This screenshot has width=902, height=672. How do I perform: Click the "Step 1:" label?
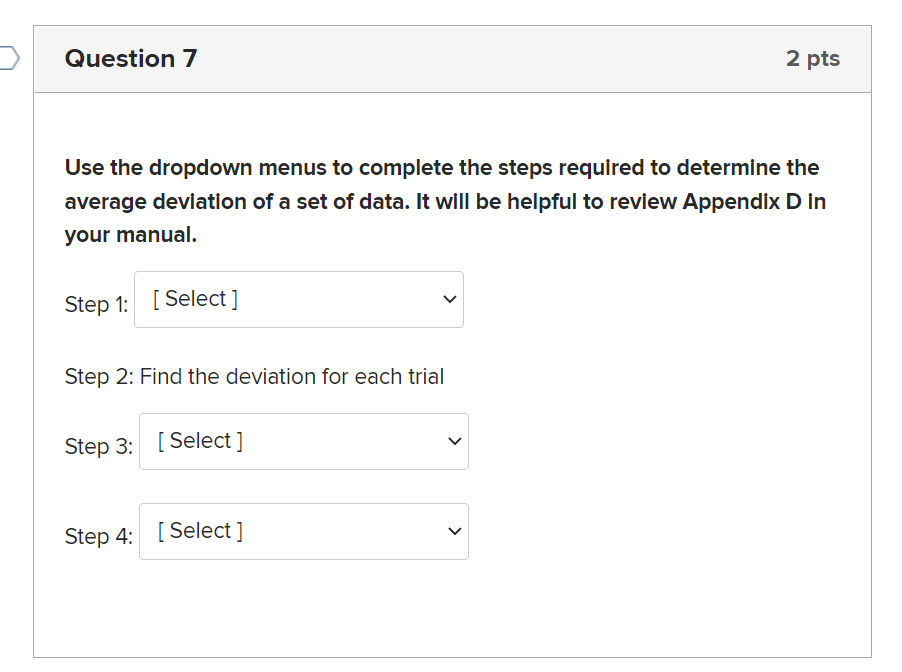[x=96, y=305]
